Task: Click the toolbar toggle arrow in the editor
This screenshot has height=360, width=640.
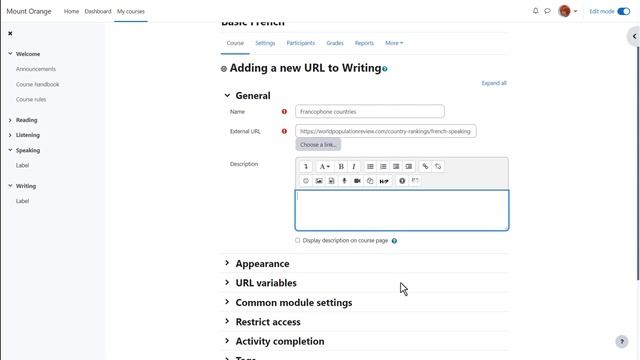Action: click(x=306, y=167)
